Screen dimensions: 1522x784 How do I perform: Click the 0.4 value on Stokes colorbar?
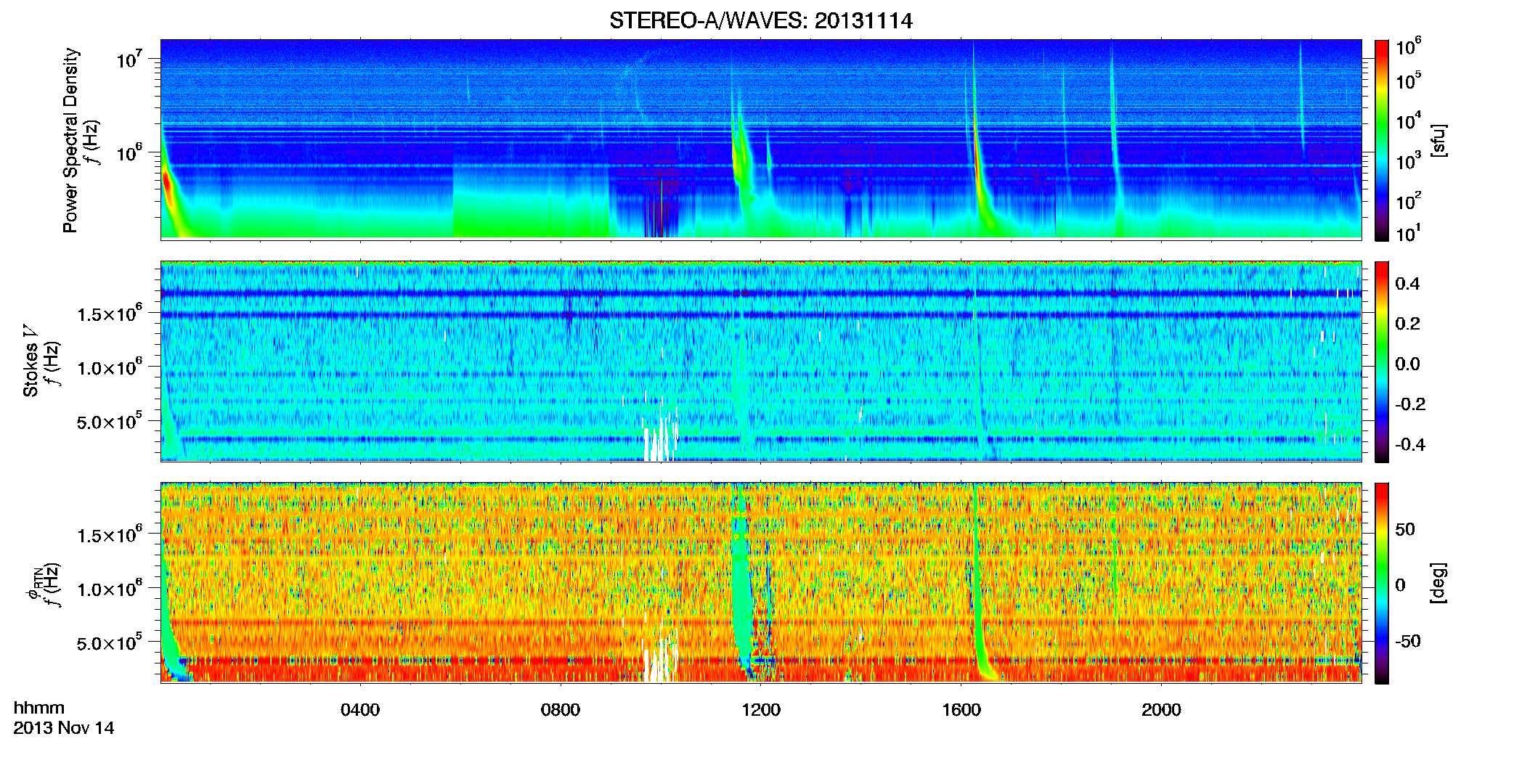pyautogui.click(x=1407, y=284)
